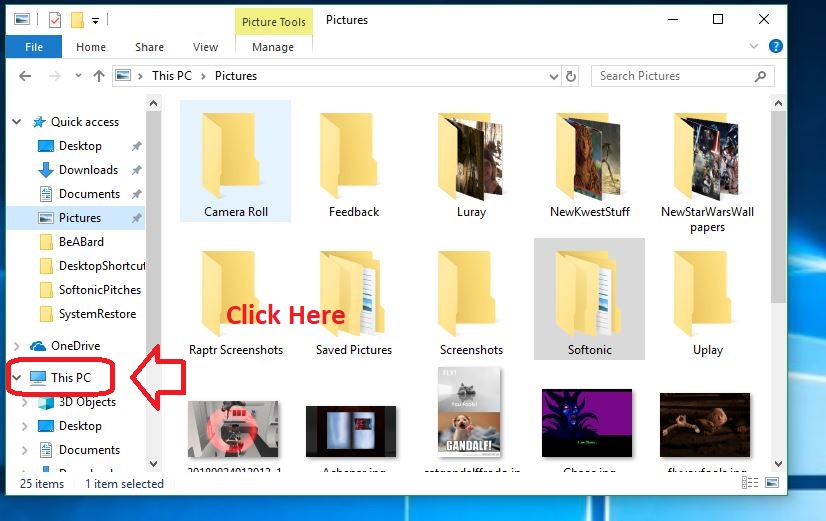Image resolution: width=826 pixels, height=521 pixels.
Task: Click the Back navigation arrow
Action: (x=24, y=76)
